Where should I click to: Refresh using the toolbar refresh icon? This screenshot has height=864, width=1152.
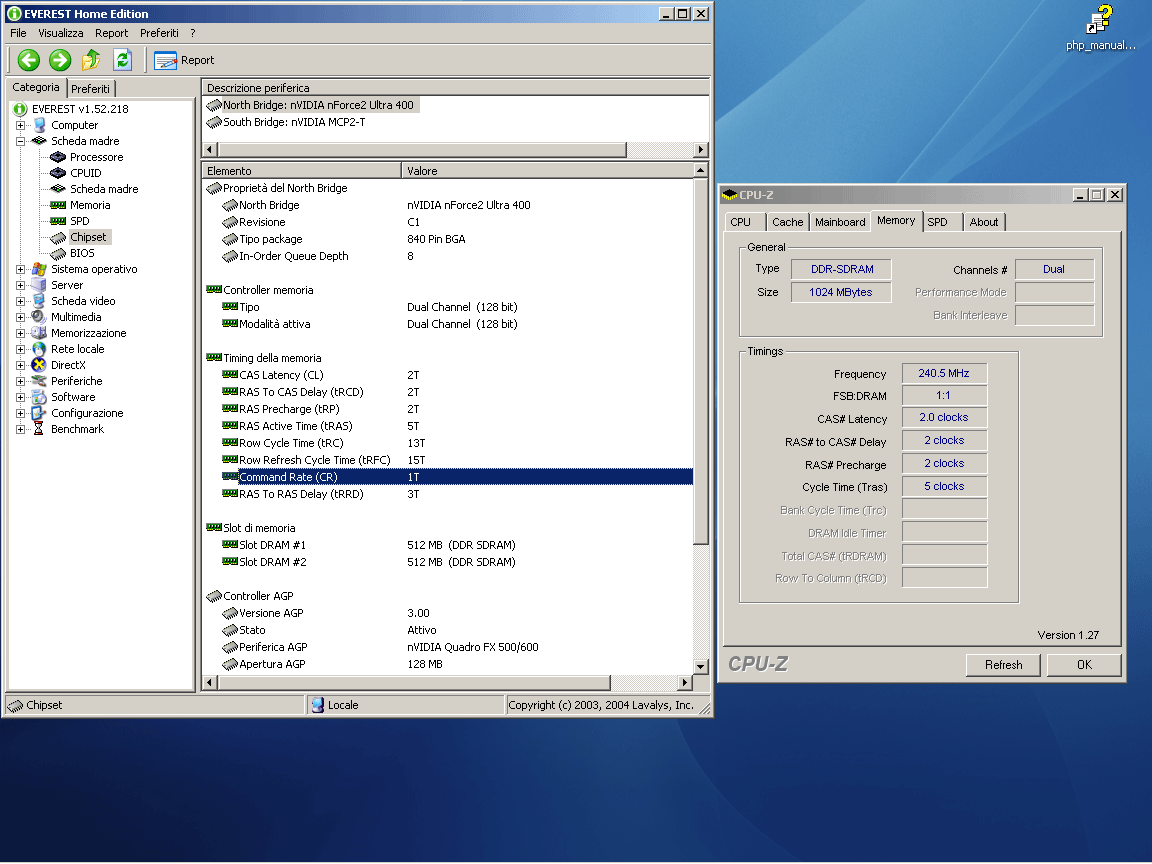[123, 60]
